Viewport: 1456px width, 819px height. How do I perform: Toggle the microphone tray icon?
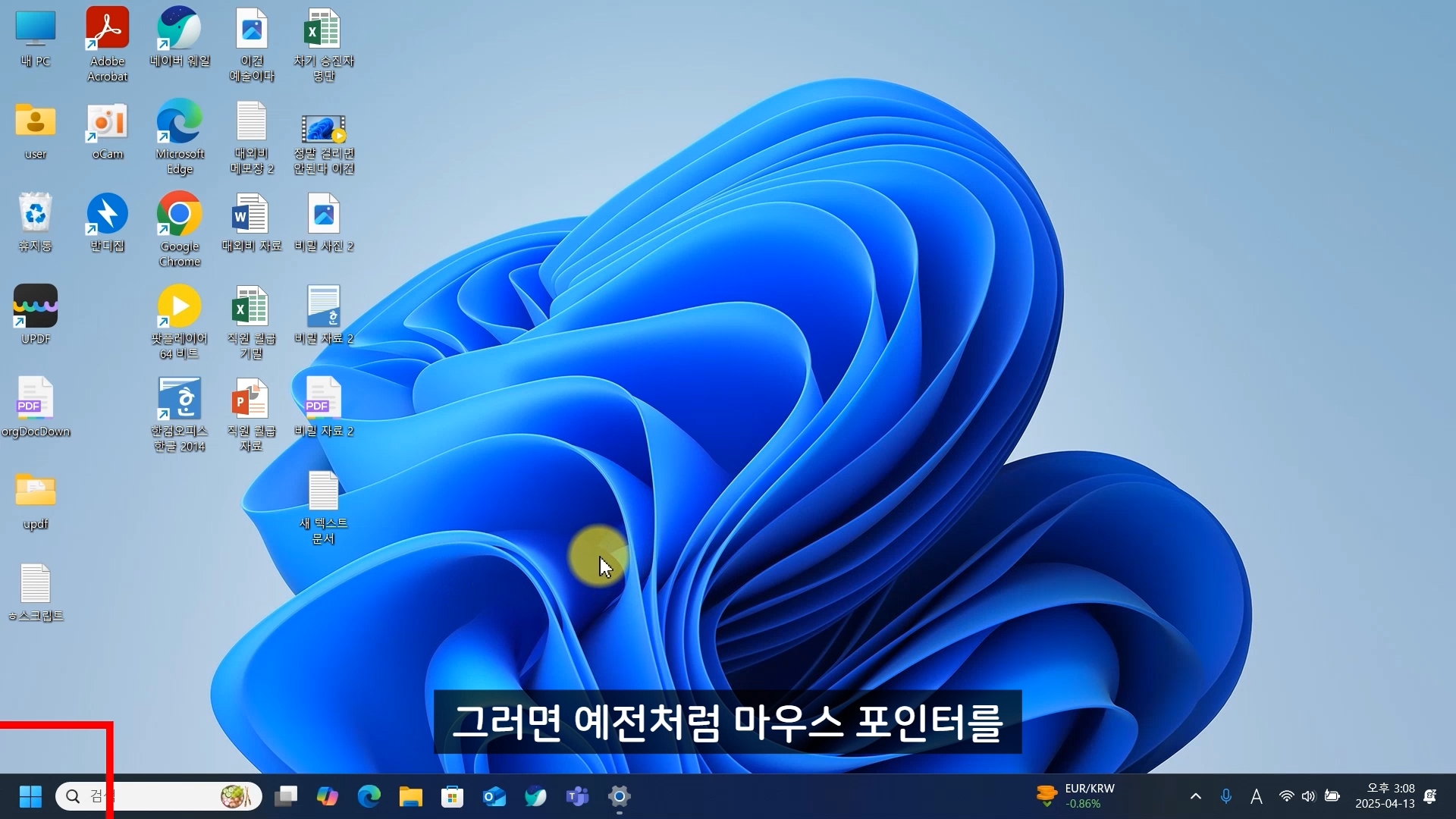1226,796
